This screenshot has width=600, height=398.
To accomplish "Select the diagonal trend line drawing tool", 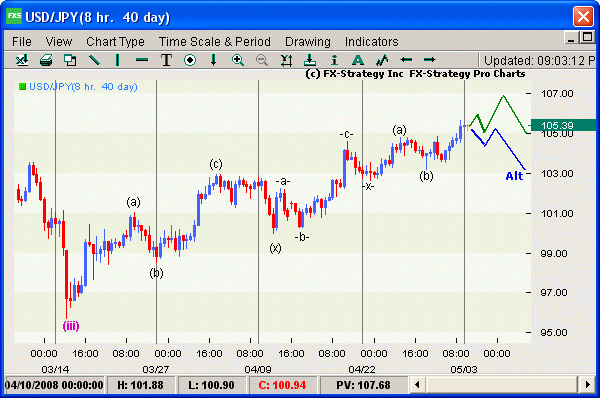I will click(x=94, y=60).
